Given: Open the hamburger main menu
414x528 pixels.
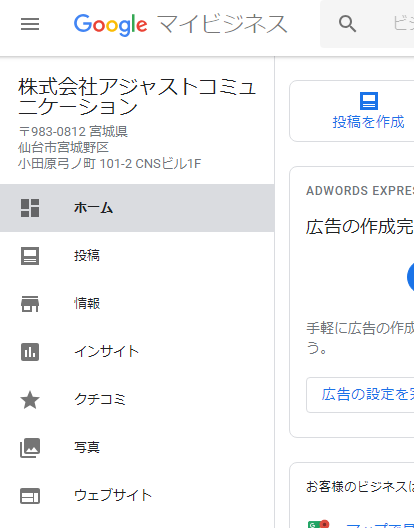Looking at the screenshot, I should click(30, 24).
